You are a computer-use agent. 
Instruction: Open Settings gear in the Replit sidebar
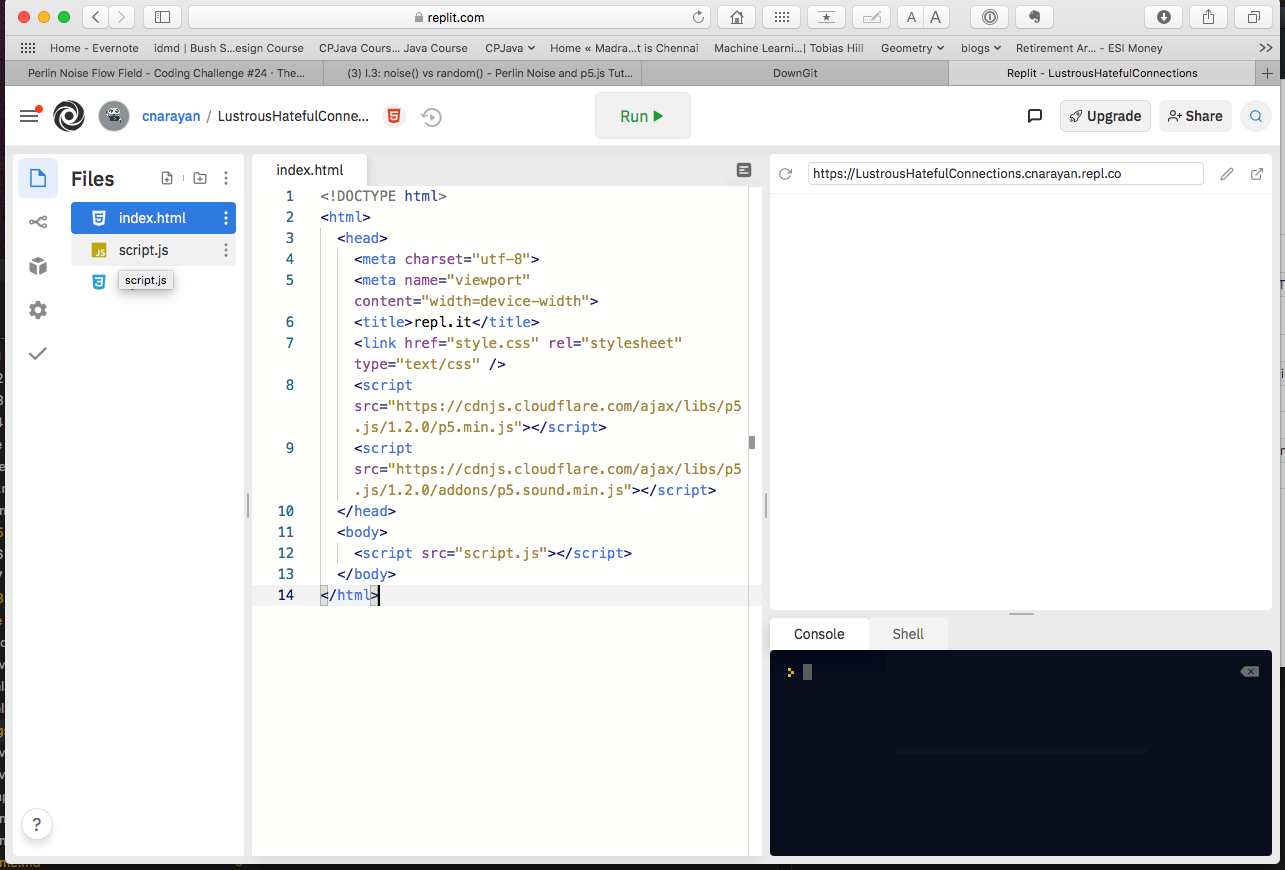(x=38, y=310)
